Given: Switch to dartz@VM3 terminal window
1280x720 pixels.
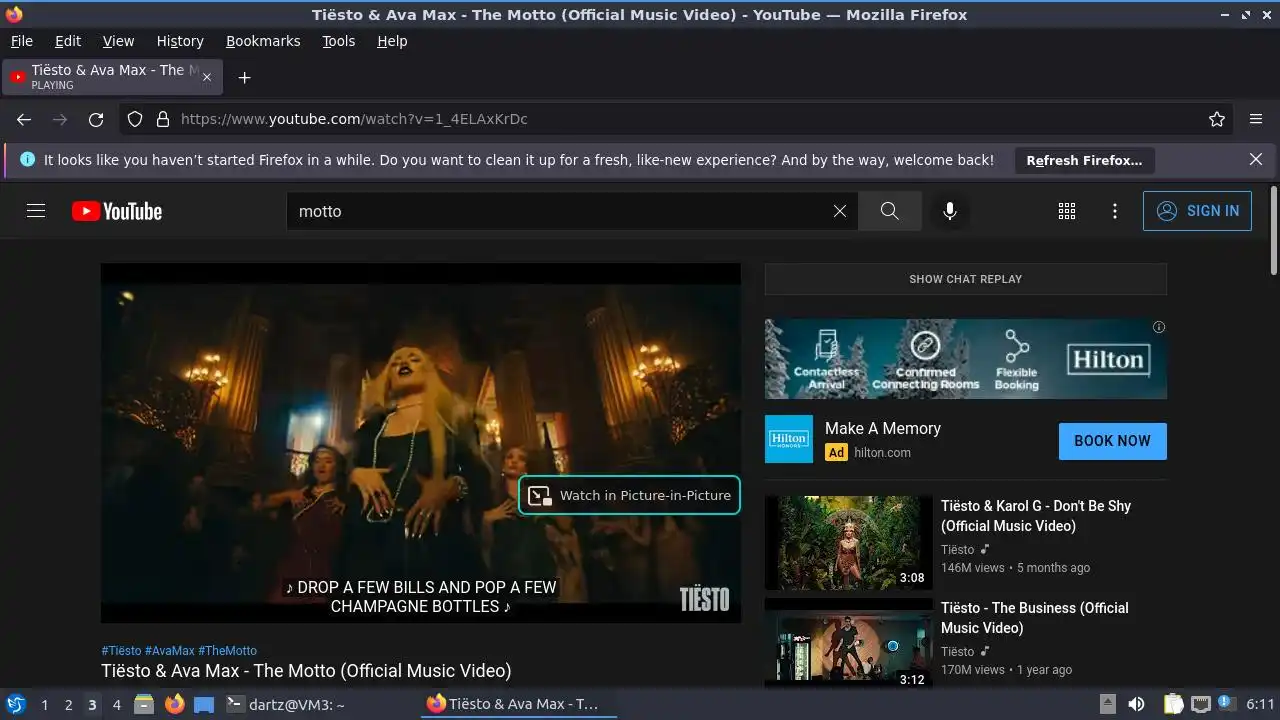Looking at the screenshot, I should [x=286, y=704].
